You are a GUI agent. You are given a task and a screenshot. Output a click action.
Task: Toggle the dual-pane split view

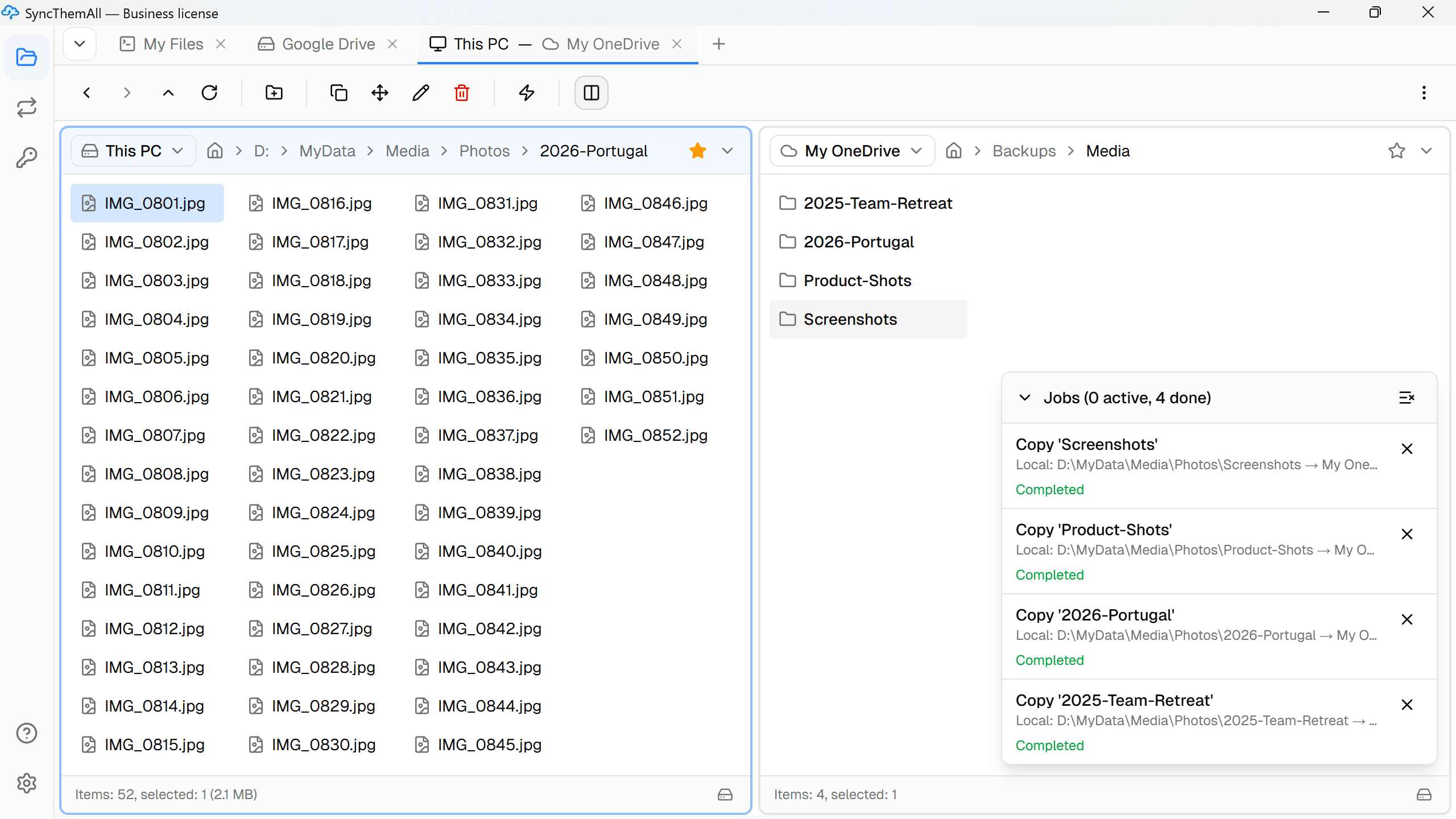(591, 93)
